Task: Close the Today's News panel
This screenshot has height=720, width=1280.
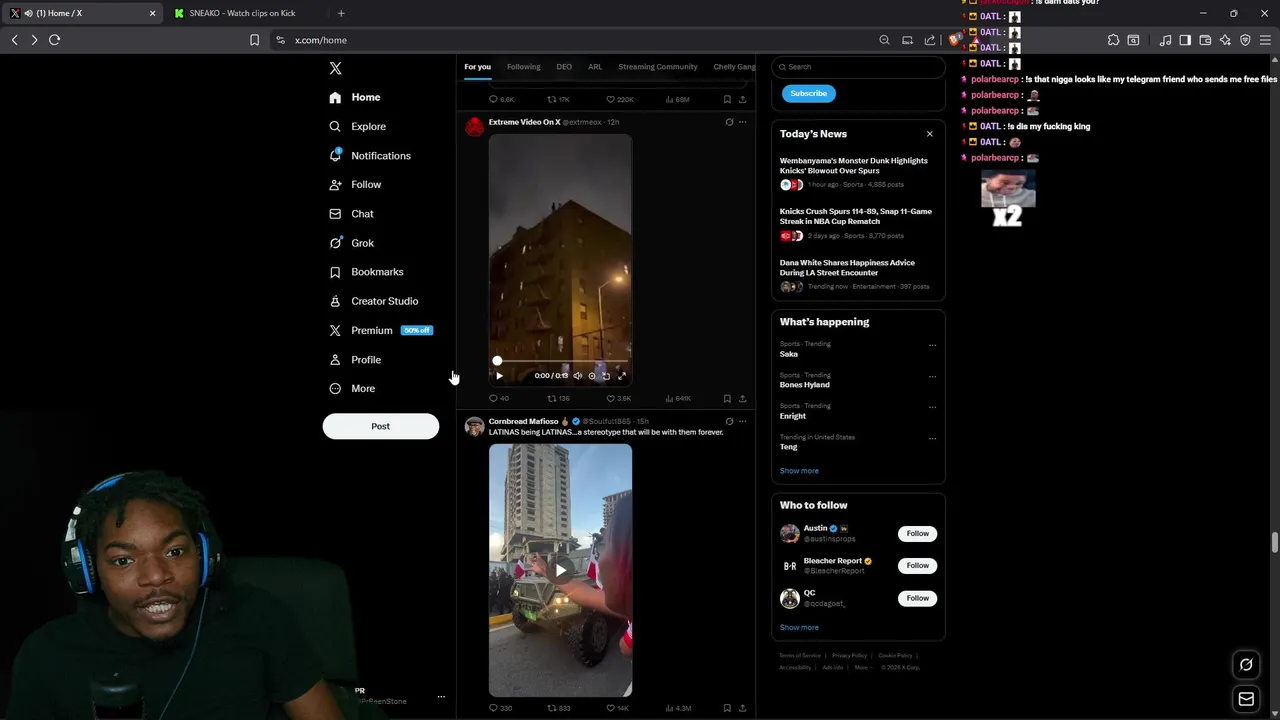Action: coord(929,134)
